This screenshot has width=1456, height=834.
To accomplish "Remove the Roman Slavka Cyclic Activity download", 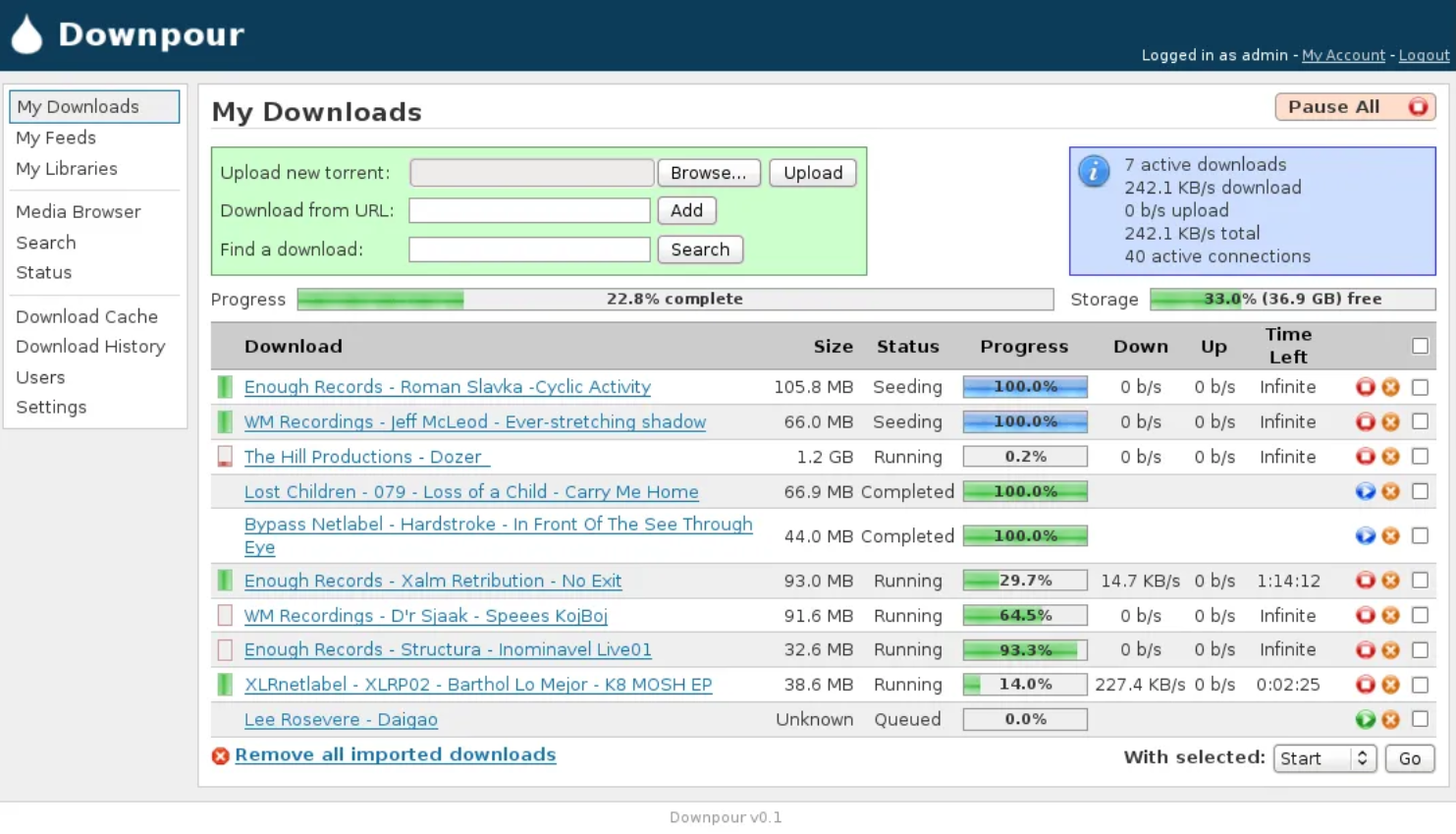I will (1390, 387).
